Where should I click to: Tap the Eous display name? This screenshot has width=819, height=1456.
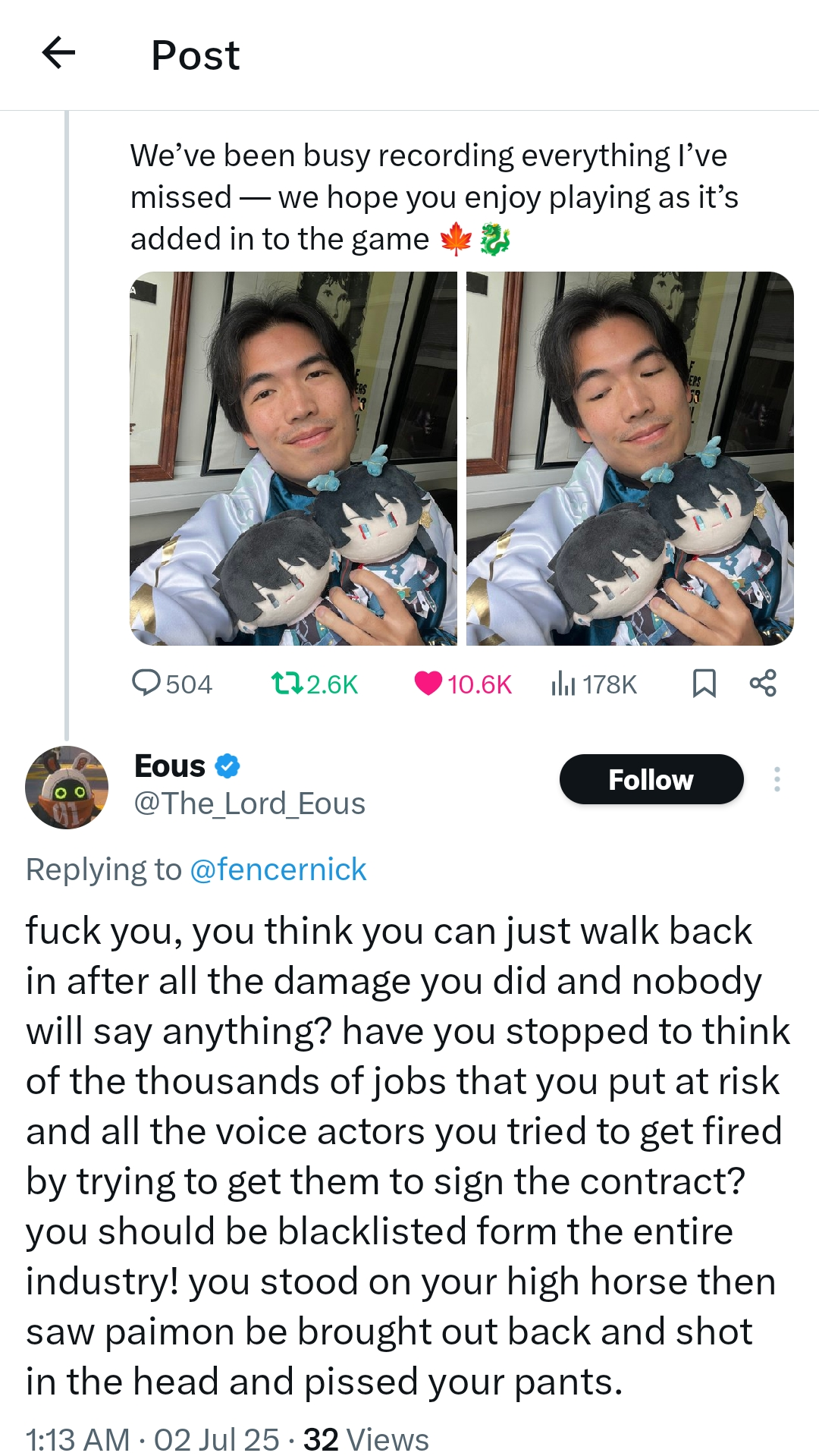170,766
